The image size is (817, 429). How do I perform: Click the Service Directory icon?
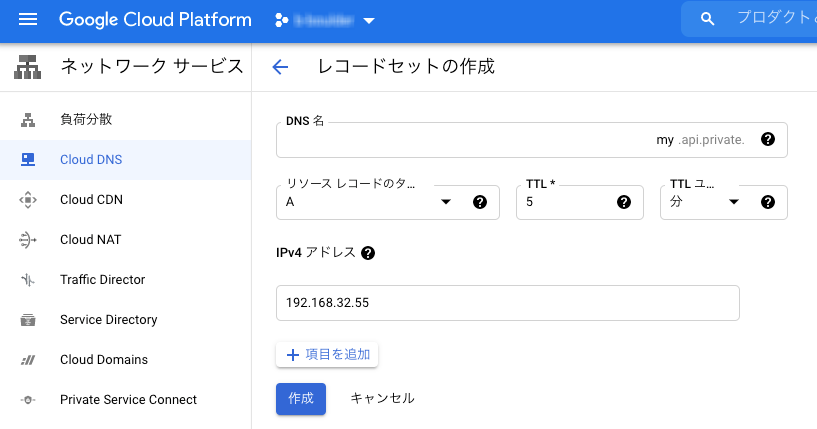pyautogui.click(x=28, y=320)
